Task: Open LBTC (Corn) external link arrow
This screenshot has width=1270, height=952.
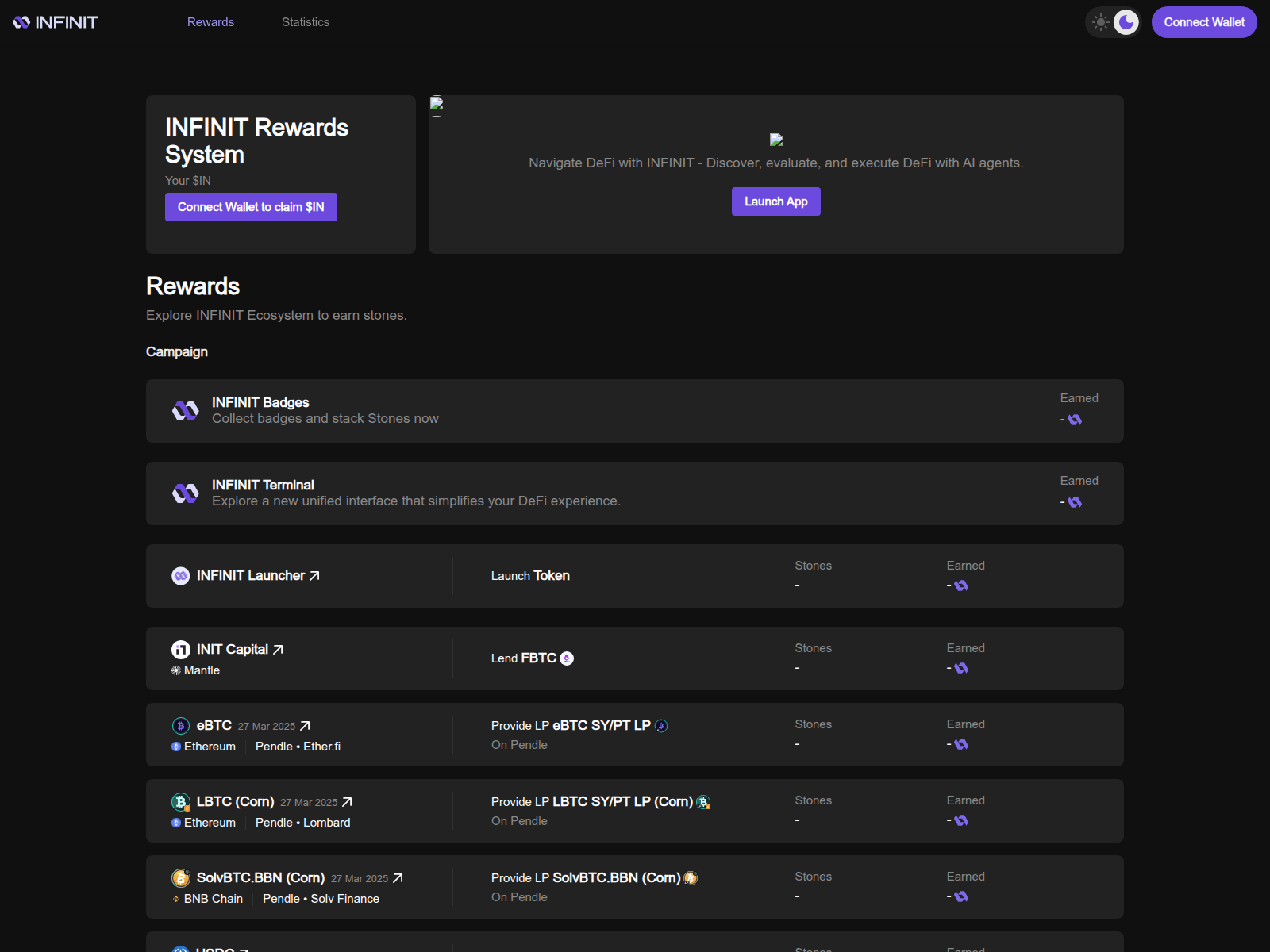Action: pos(347,802)
